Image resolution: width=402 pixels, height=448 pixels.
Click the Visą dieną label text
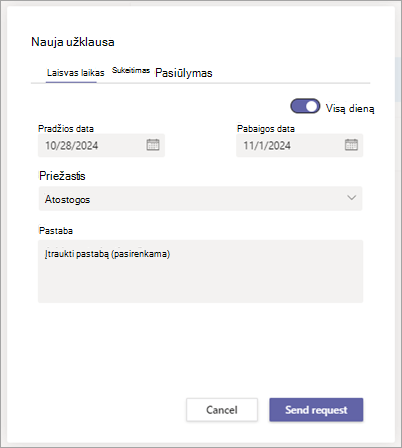tap(350, 108)
